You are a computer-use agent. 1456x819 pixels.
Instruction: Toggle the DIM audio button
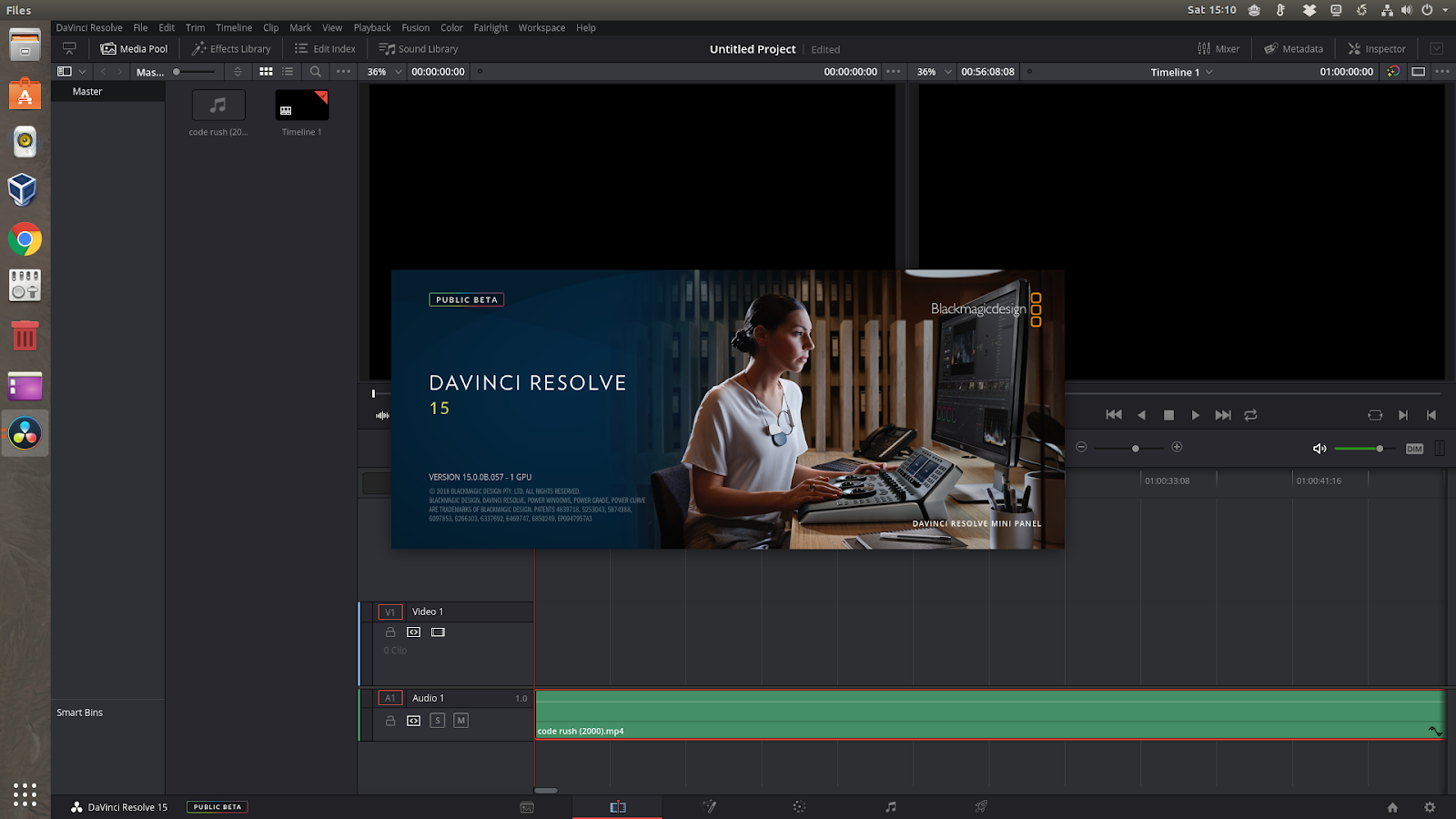[1414, 449]
